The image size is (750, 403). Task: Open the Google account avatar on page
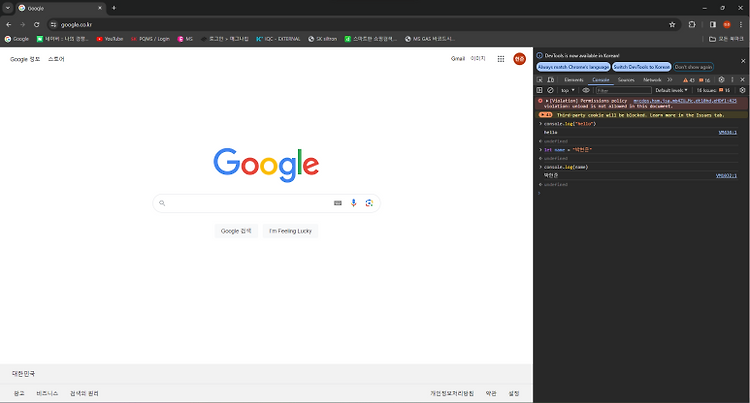pos(519,59)
